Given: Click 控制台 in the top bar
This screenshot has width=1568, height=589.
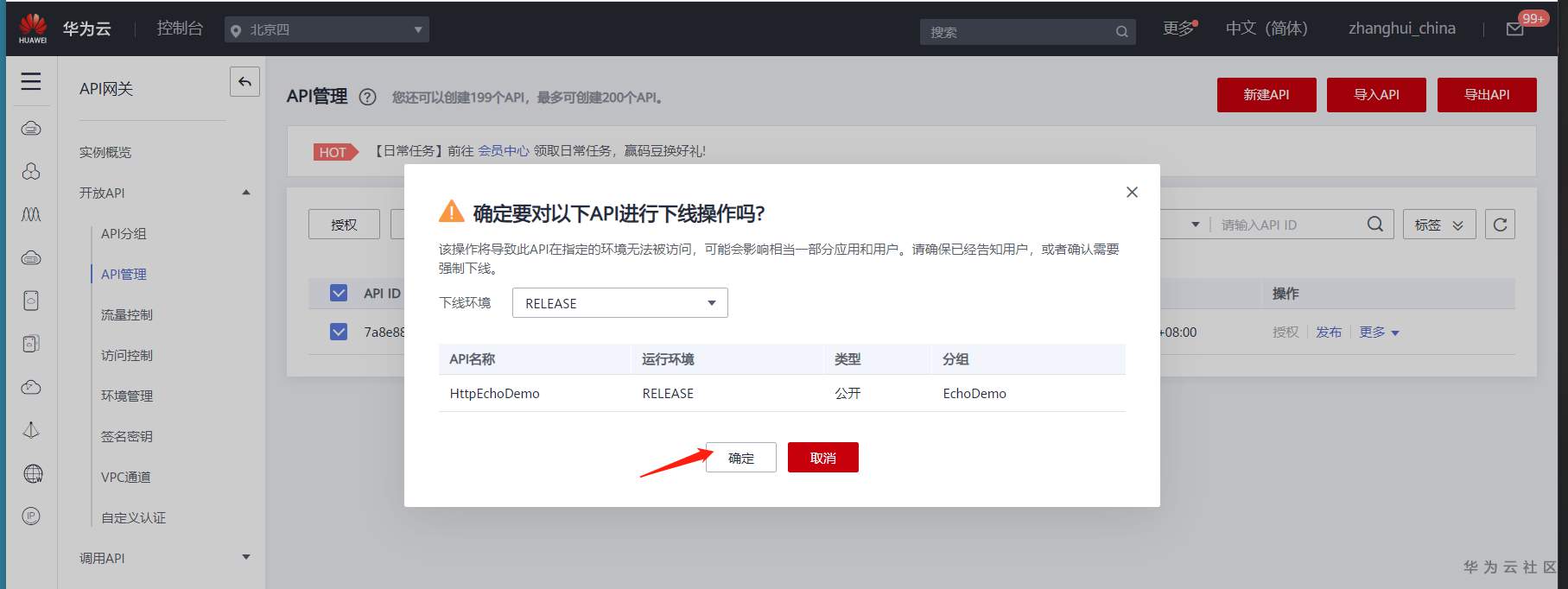Looking at the screenshot, I should click(x=180, y=28).
